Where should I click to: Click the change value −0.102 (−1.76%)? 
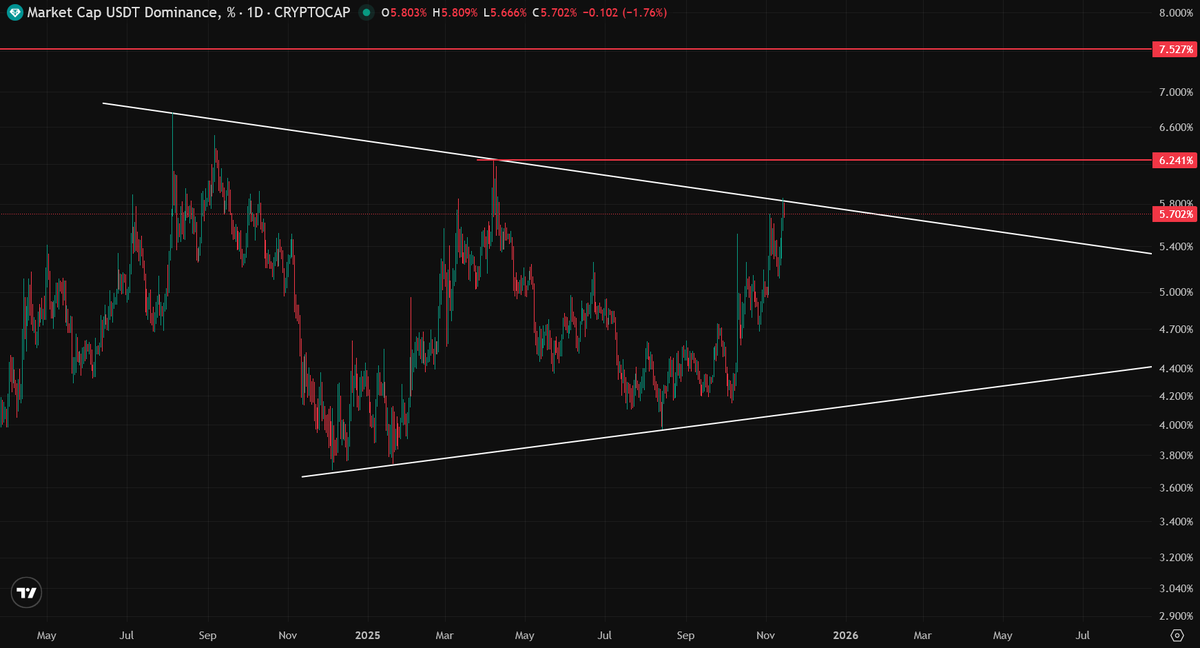pos(626,13)
